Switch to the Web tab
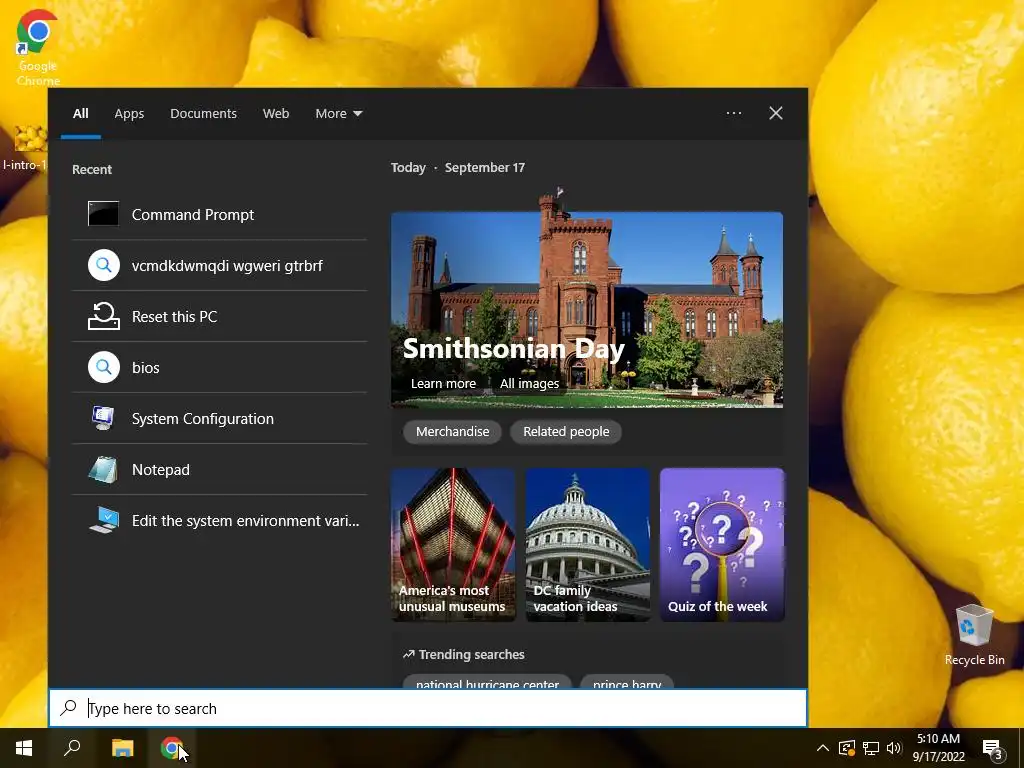 (276, 114)
